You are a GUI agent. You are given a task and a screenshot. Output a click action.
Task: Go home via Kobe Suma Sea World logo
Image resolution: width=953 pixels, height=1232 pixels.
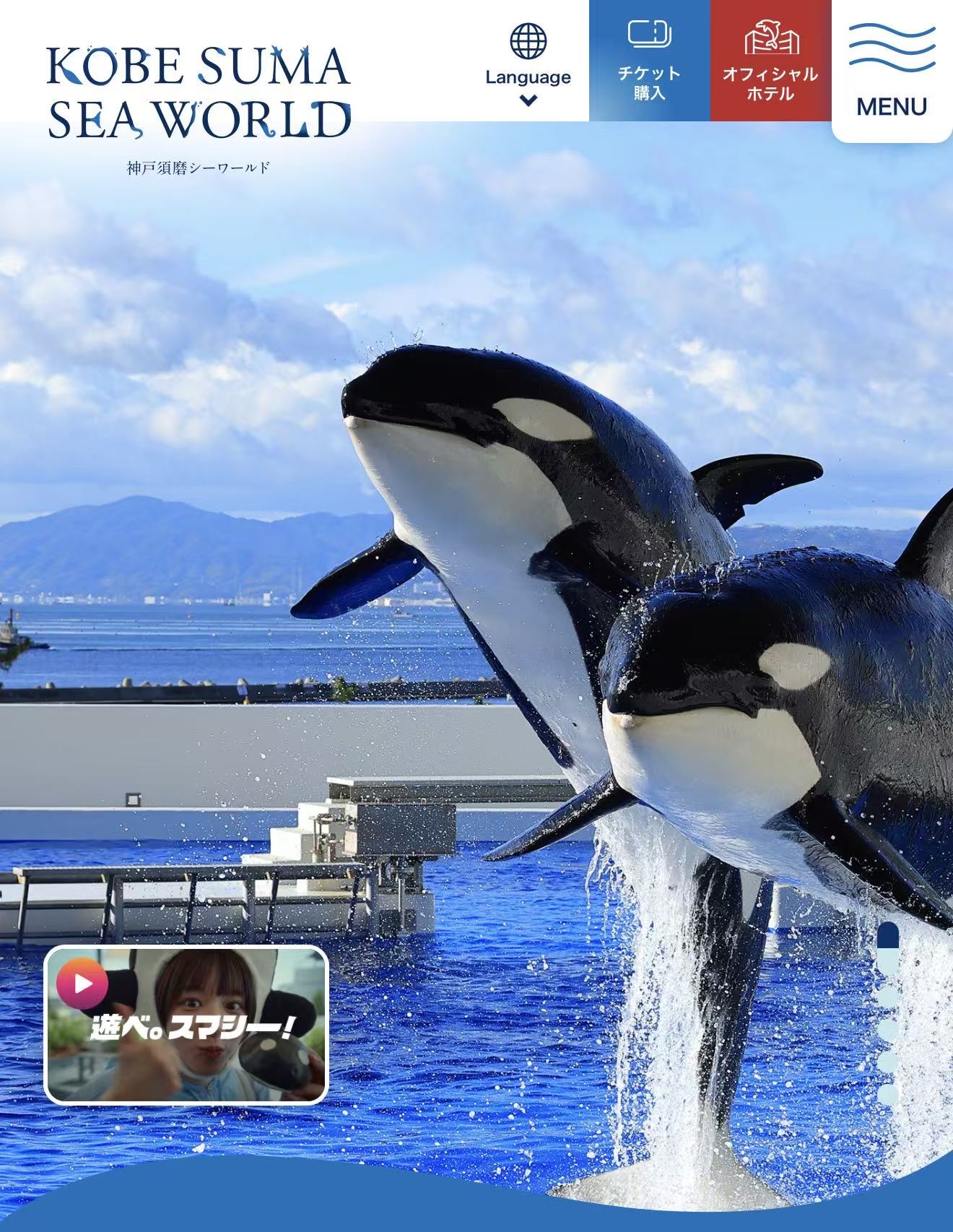pos(199,110)
